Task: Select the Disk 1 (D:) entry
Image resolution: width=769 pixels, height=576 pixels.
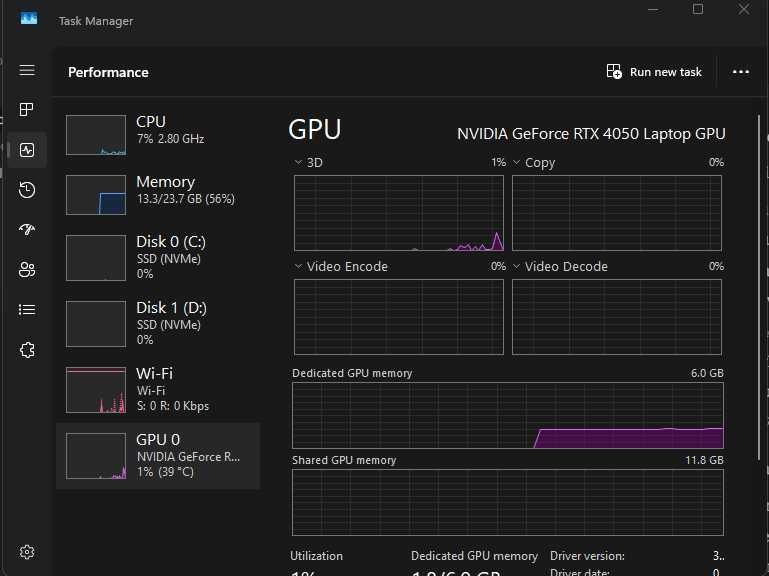Action: coord(158,324)
